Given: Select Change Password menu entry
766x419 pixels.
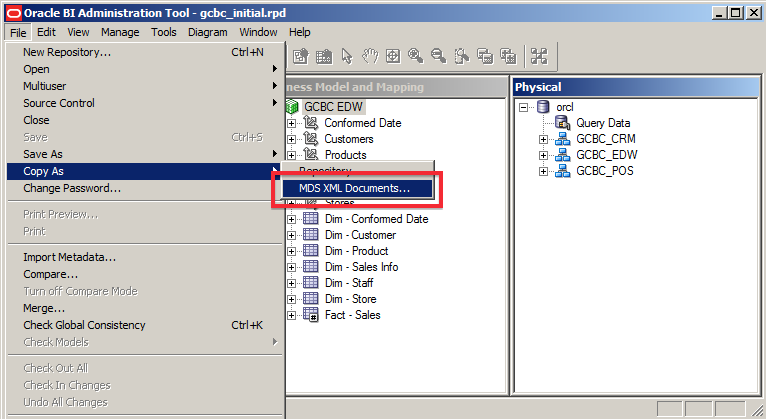Looking at the screenshot, I should (x=145, y=189).
